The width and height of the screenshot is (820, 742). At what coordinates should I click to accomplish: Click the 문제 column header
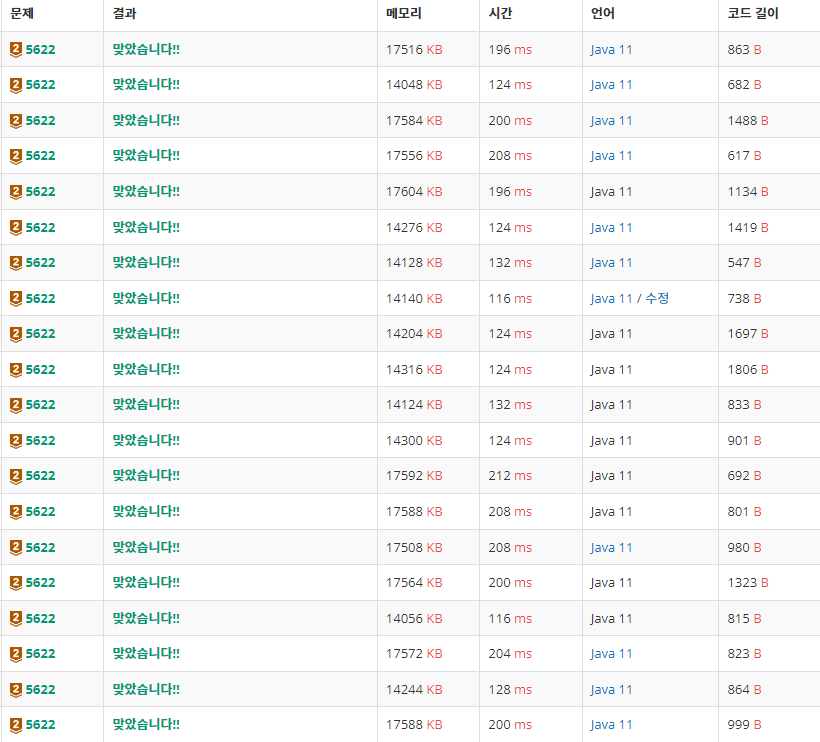click(x=22, y=14)
